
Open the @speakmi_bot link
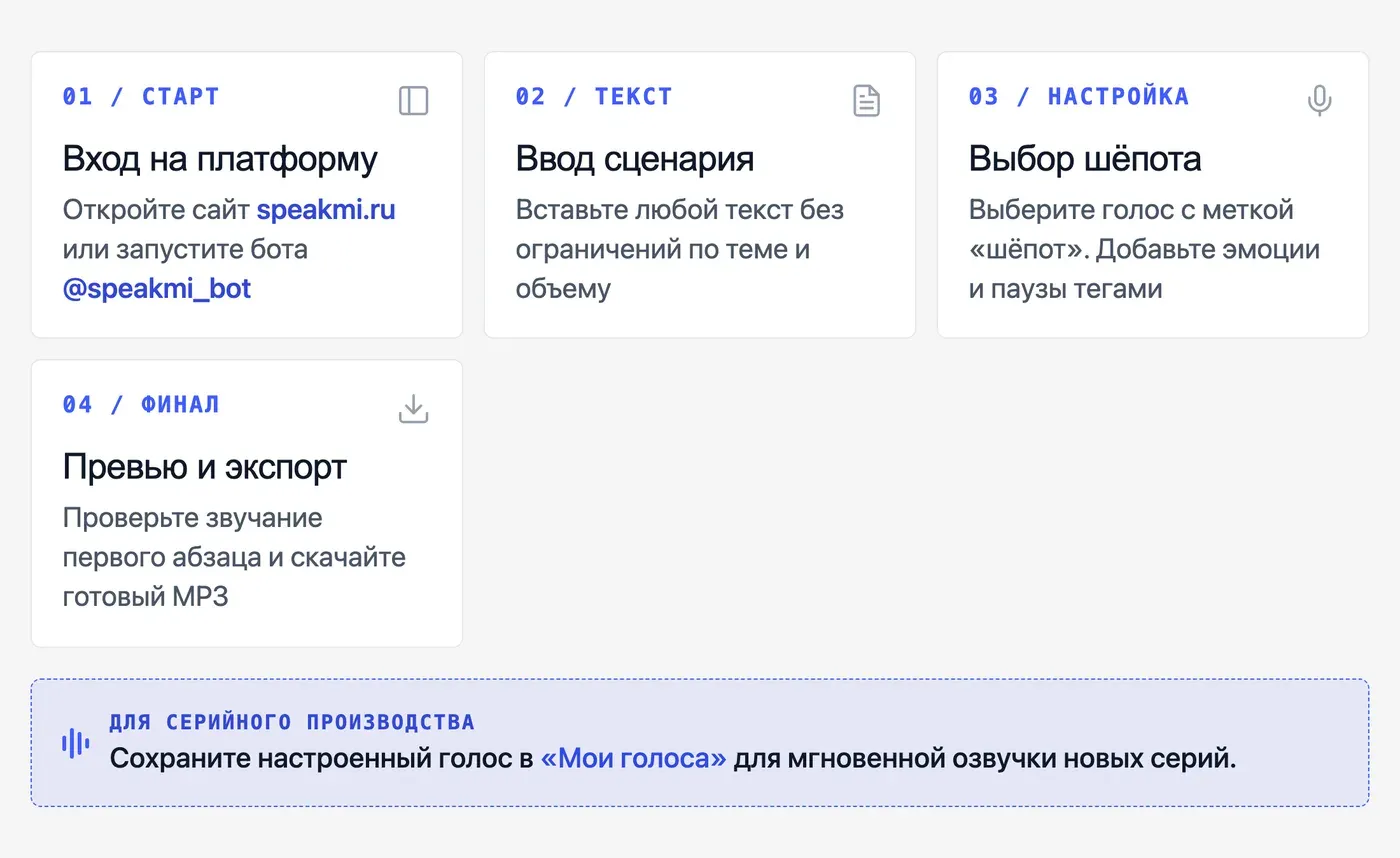(157, 289)
